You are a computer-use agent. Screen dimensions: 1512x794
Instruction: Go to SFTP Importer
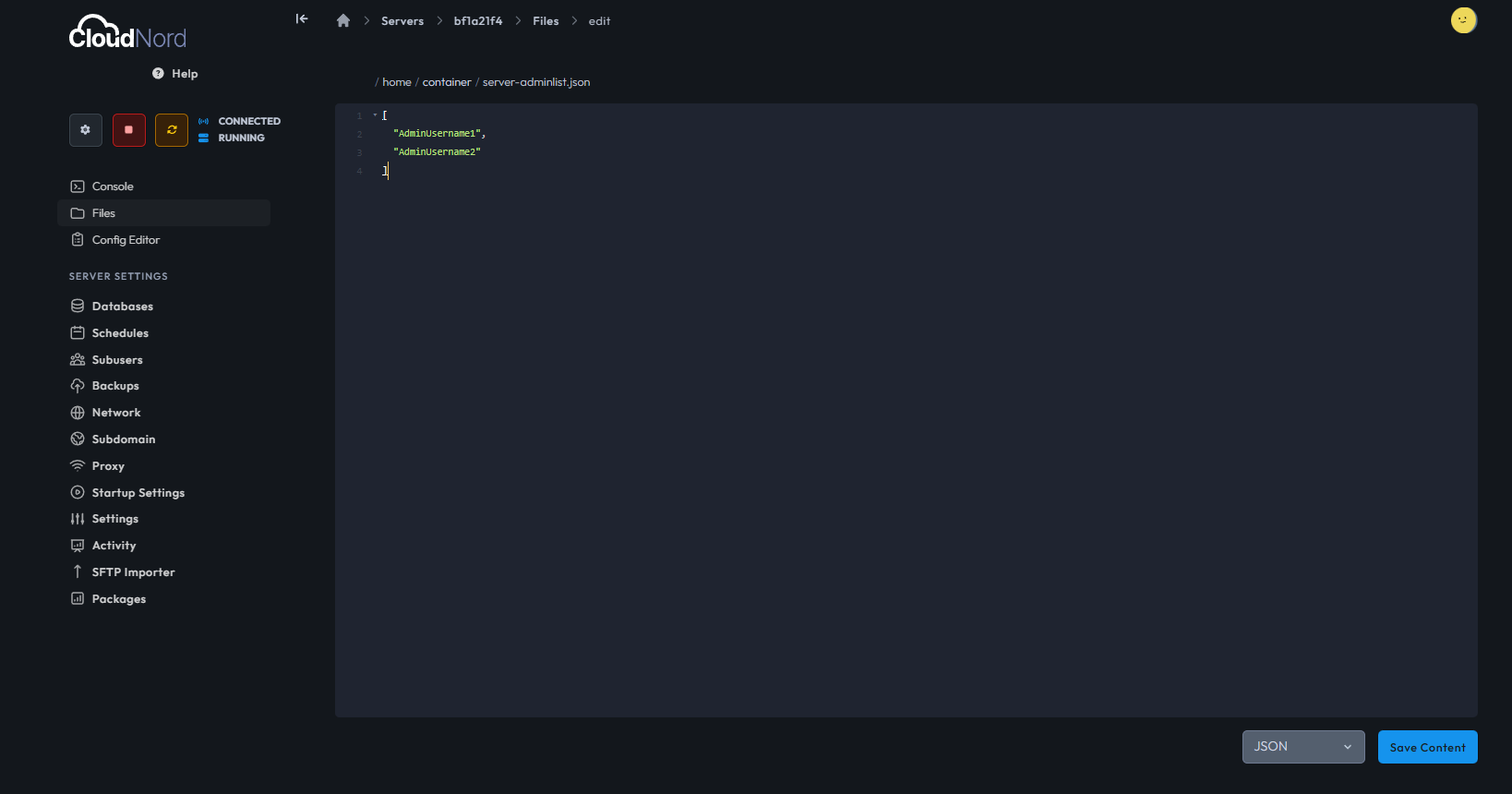tap(133, 572)
